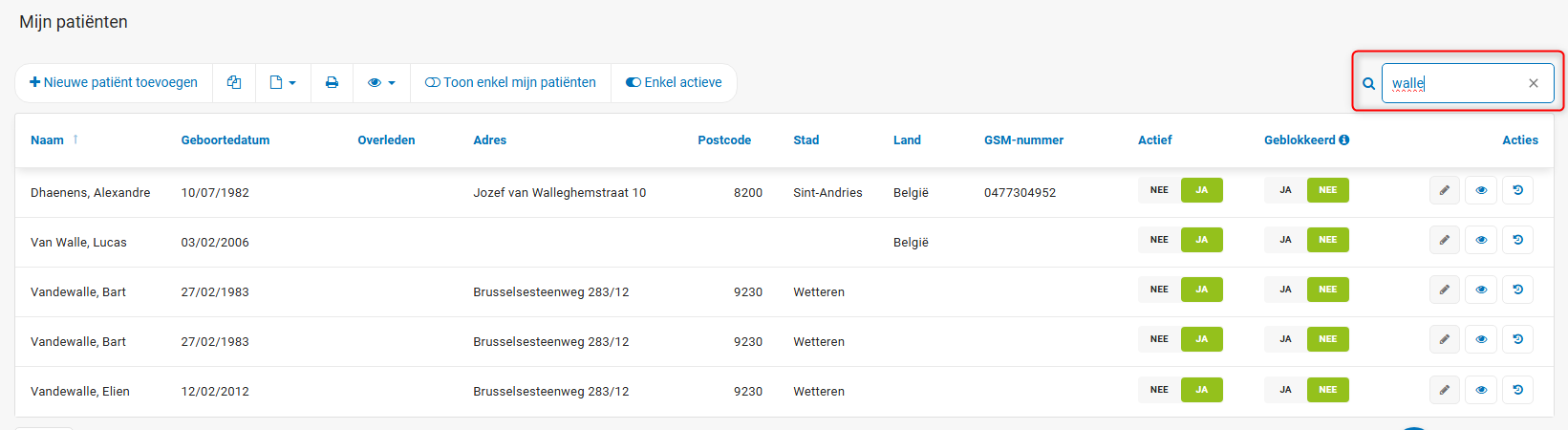
Task: Click 'Nieuwe patiënt toevoegen' button
Action: tap(114, 83)
